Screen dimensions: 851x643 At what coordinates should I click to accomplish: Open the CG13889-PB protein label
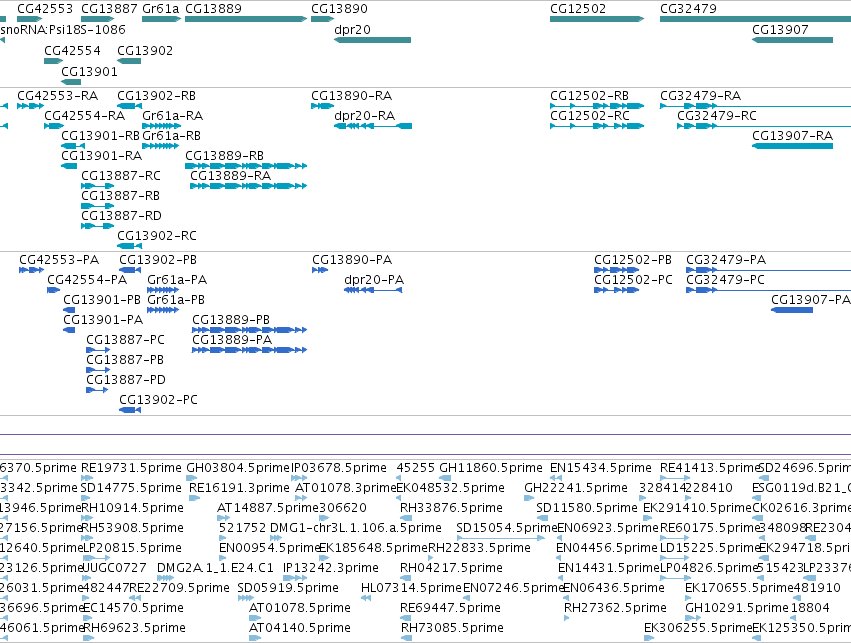coord(231,321)
